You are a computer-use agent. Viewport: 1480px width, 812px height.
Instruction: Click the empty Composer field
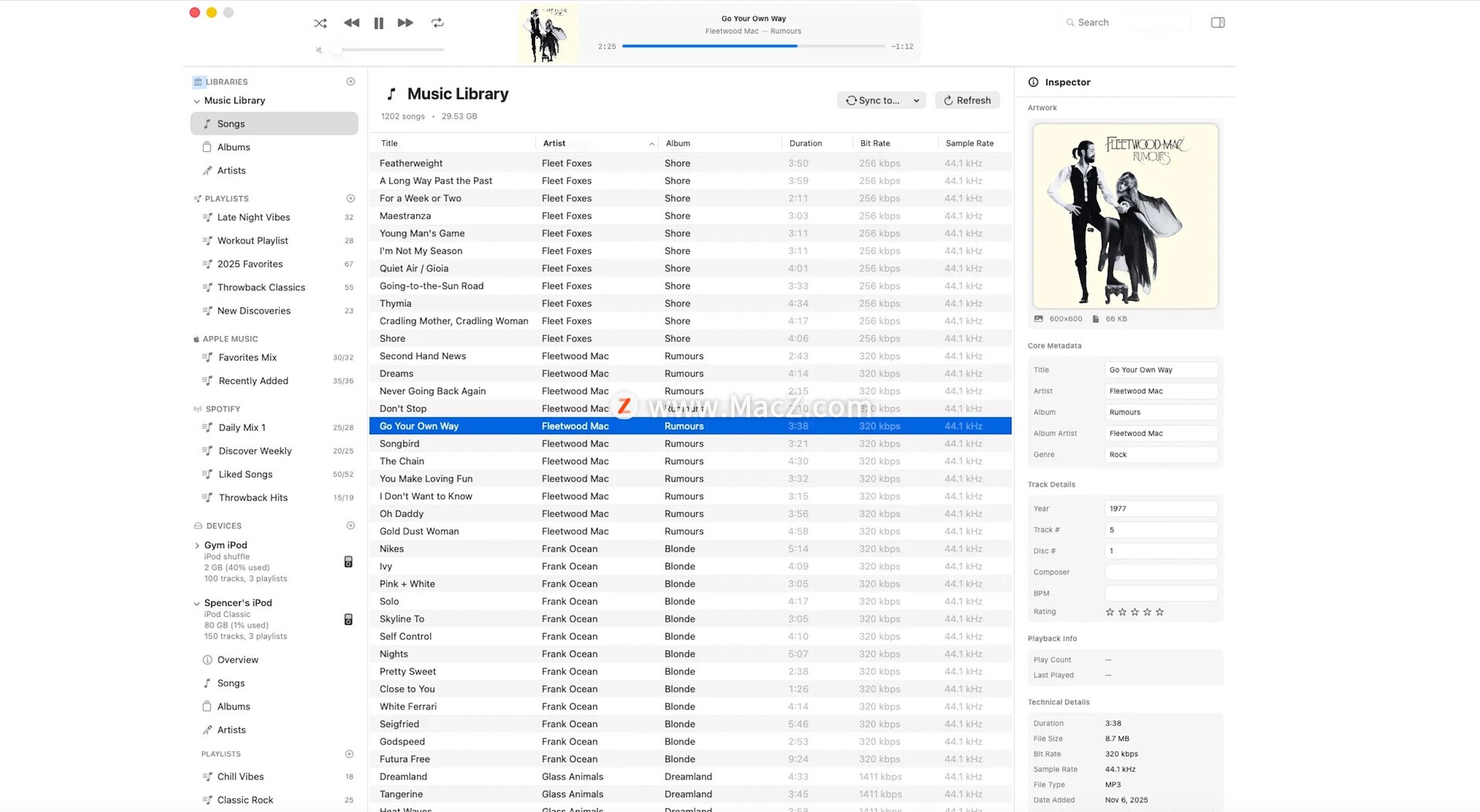tap(1161, 572)
